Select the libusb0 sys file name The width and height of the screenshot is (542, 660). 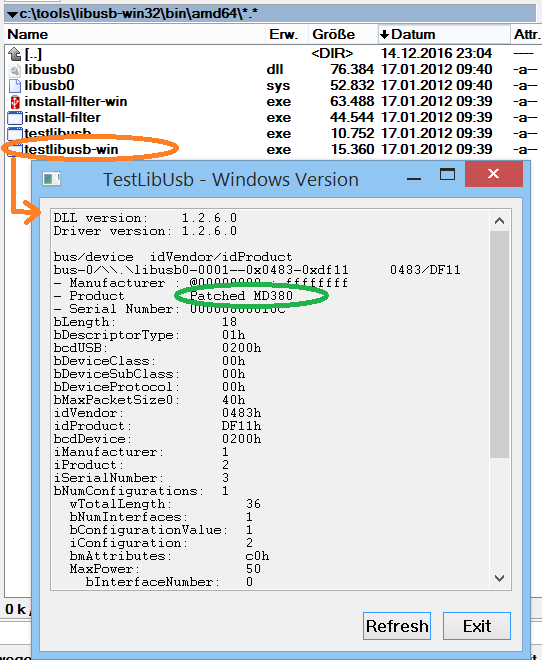49,85
